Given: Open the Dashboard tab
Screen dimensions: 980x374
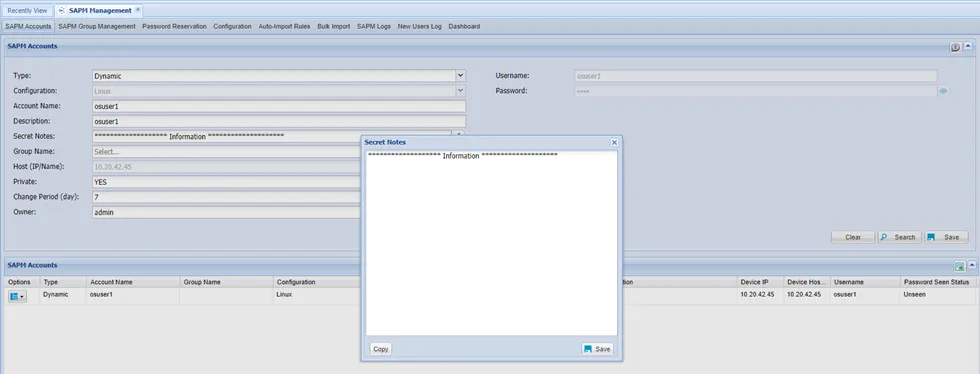Looking at the screenshot, I should (x=464, y=26).
